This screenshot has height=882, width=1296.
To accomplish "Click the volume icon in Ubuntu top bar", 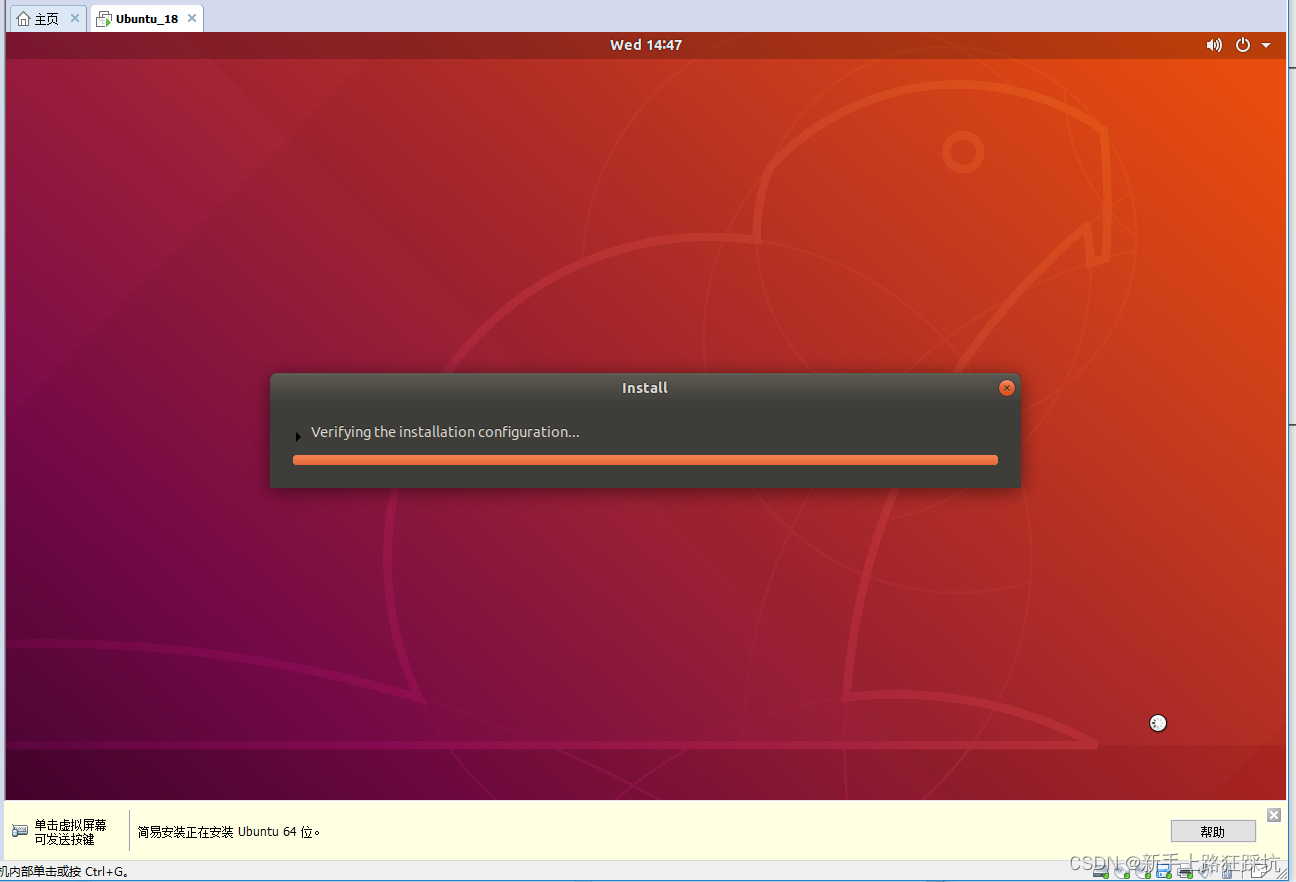I will 1214,45.
